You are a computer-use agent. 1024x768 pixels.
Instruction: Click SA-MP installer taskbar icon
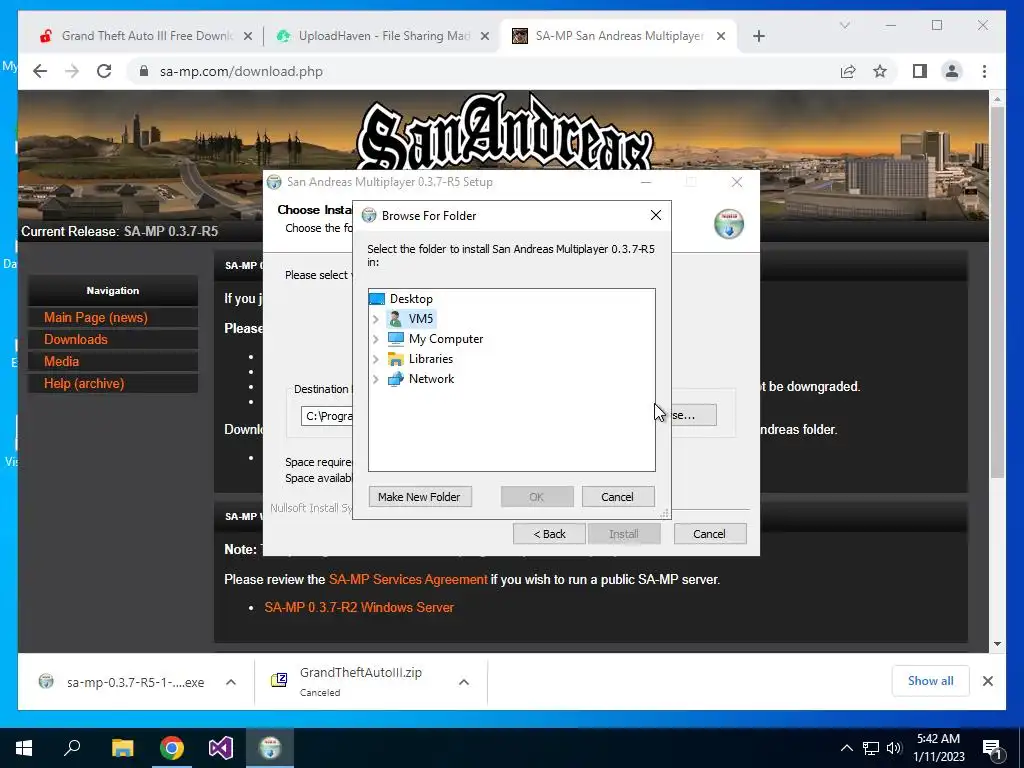click(270, 748)
